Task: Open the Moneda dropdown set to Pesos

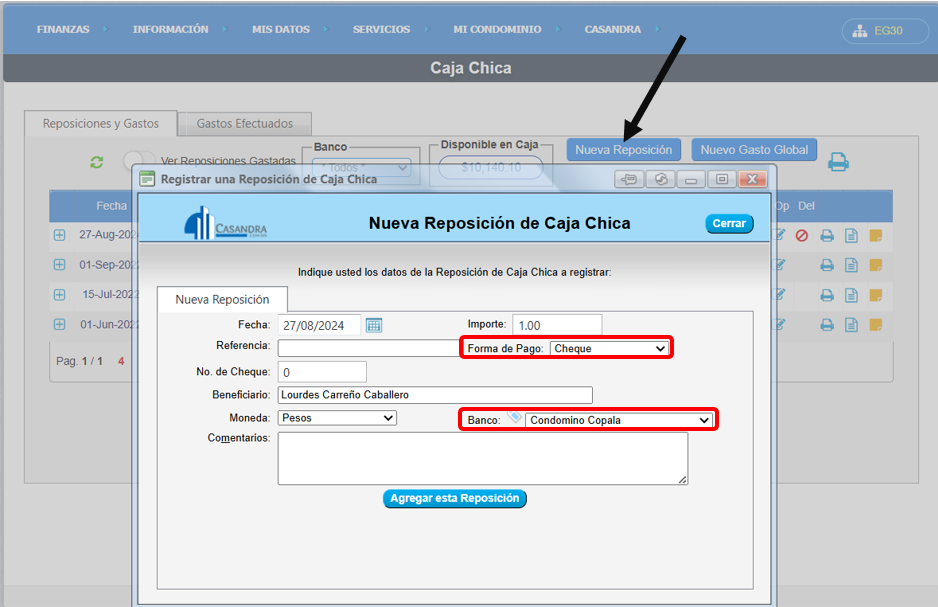Action: click(x=337, y=418)
